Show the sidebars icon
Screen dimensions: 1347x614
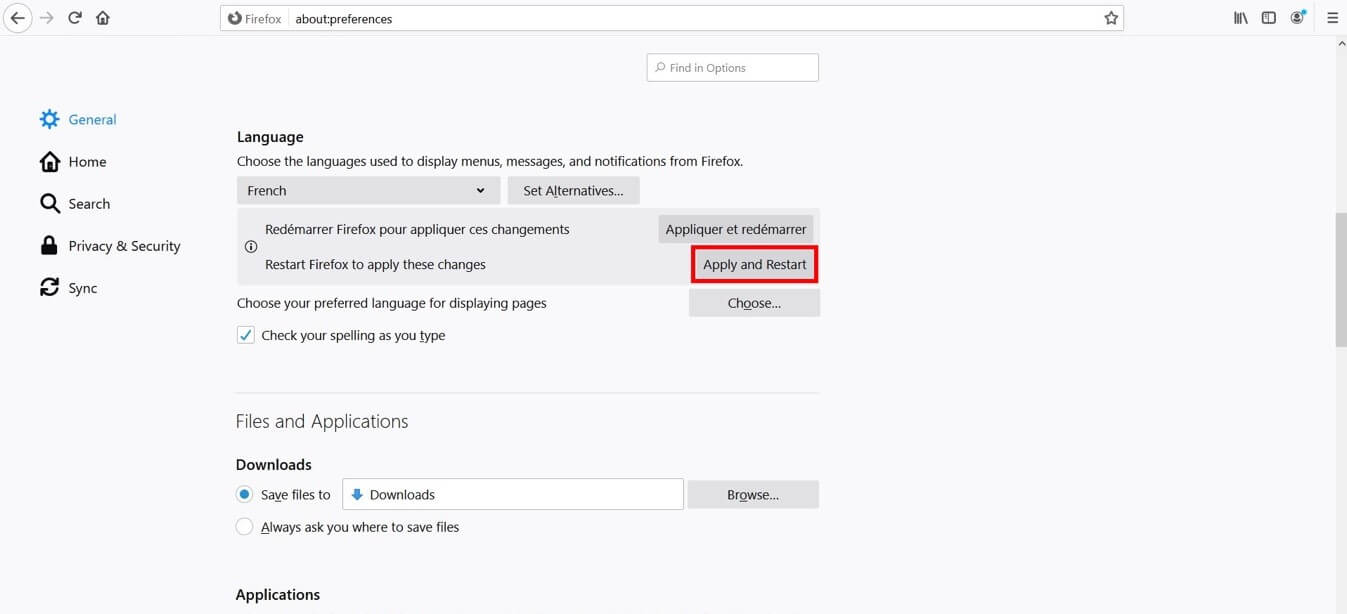click(1268, 18)
